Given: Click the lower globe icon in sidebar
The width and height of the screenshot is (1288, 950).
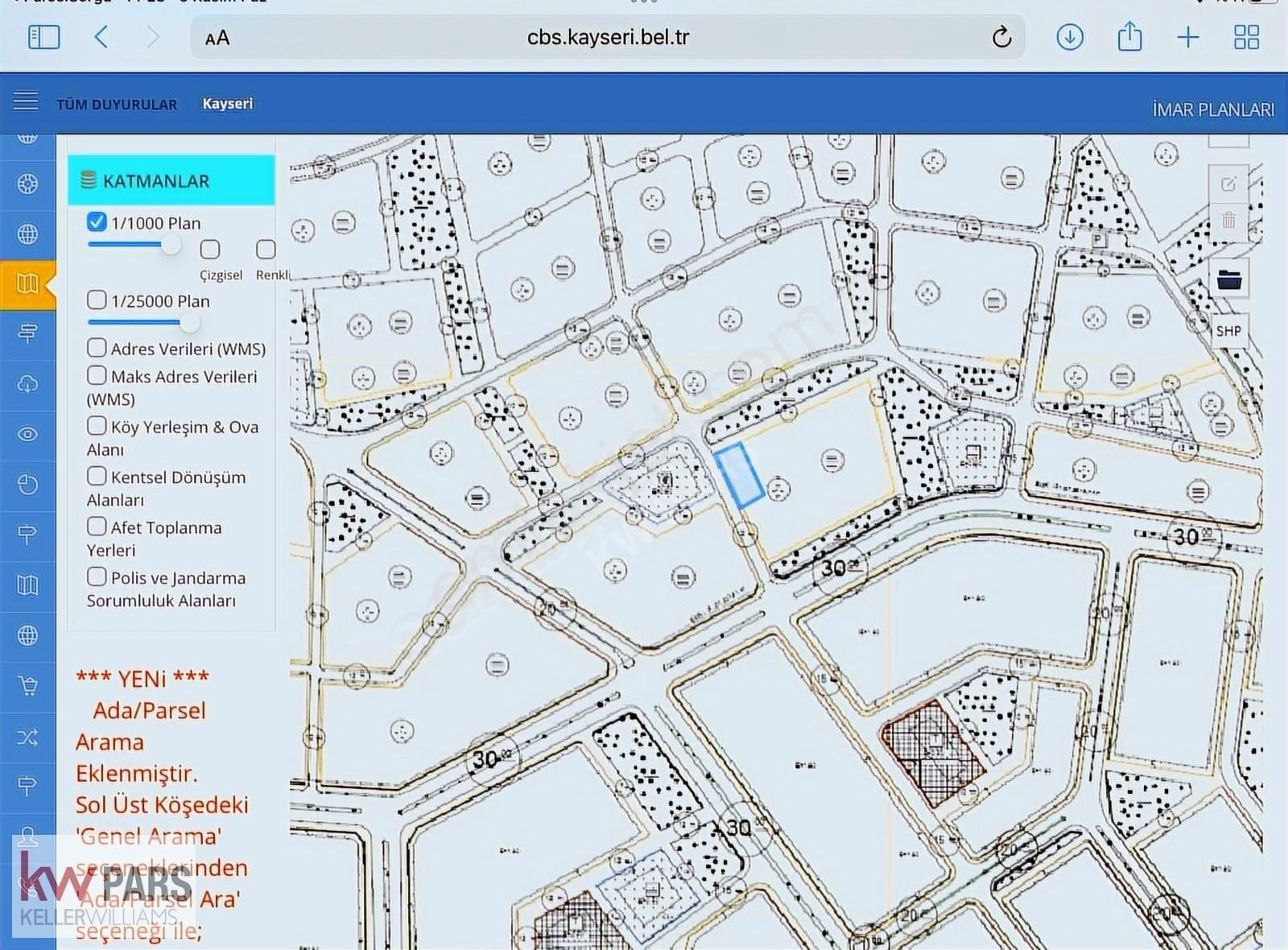Looking at the screenshot, I should [x=27, y=635].
